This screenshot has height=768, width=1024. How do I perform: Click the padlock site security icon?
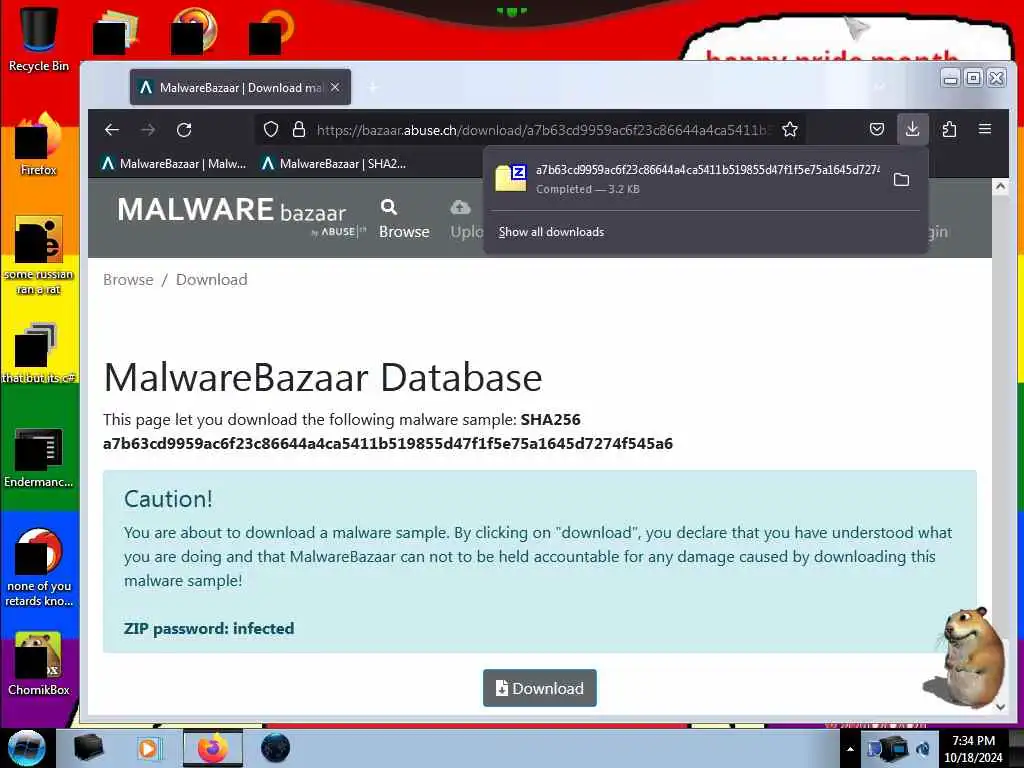(298, 129)
